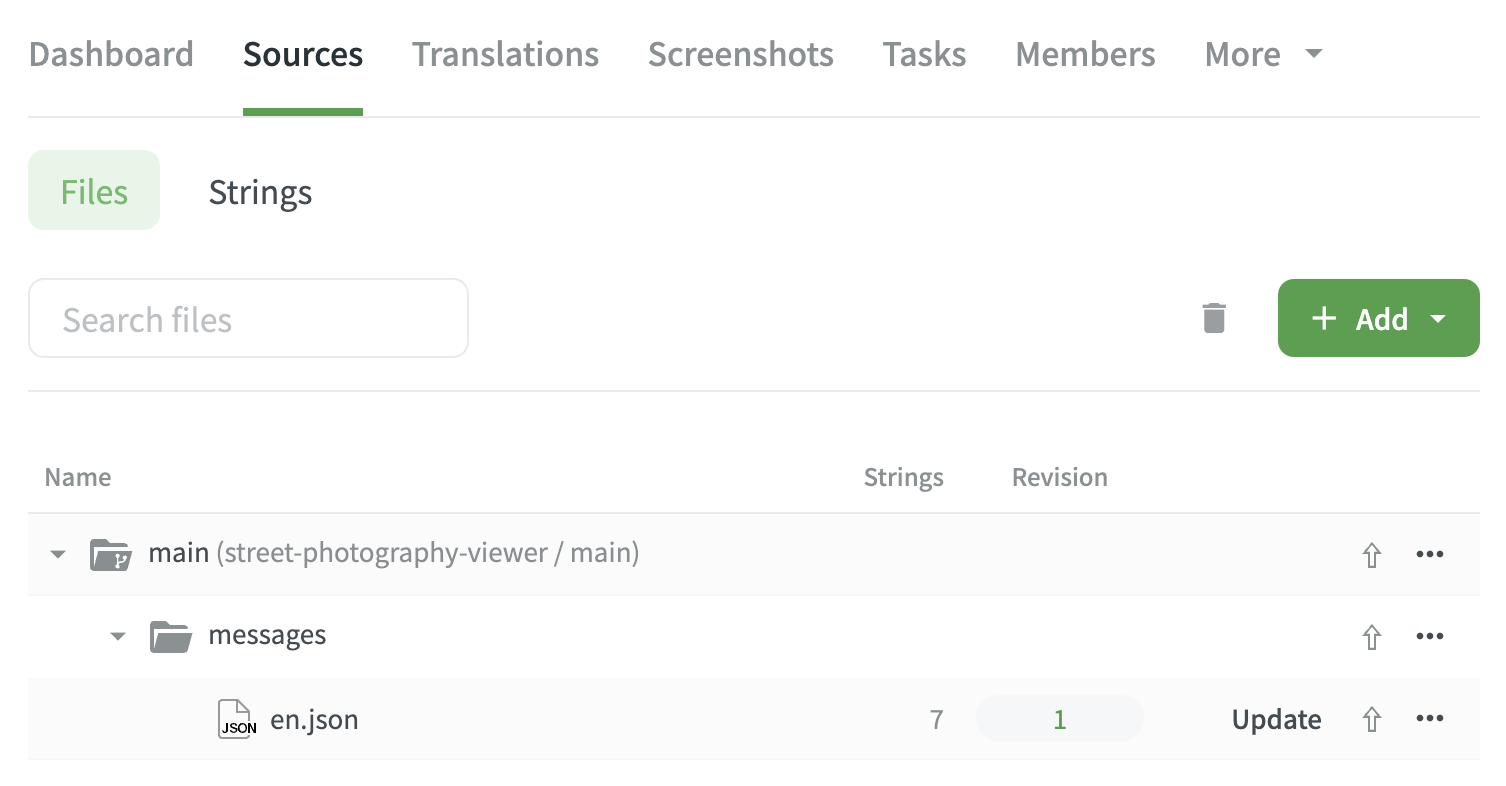Open the More menu

tap(1262, 55)
